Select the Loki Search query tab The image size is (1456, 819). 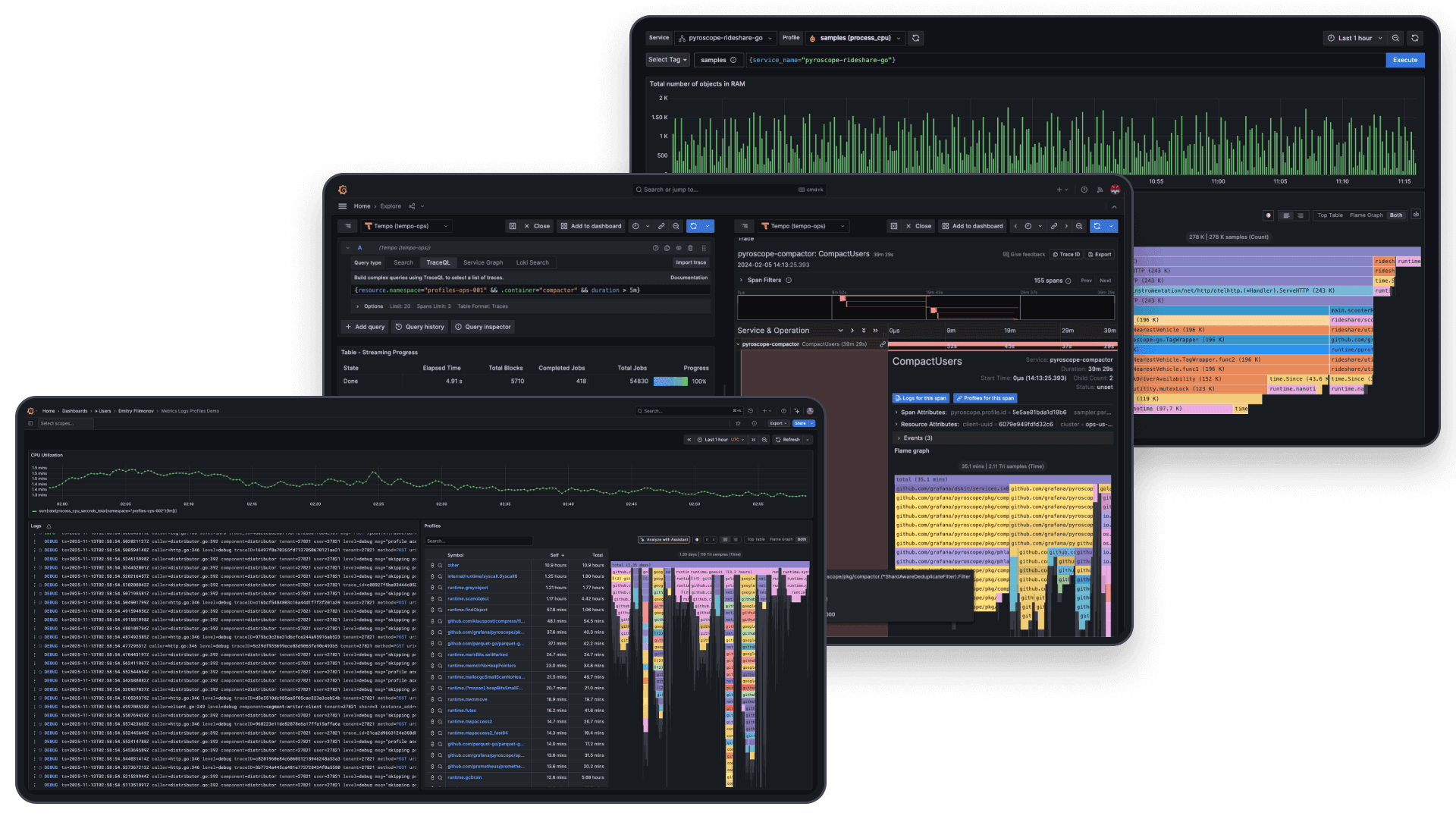pyautogui.click(x=532, y=262)
